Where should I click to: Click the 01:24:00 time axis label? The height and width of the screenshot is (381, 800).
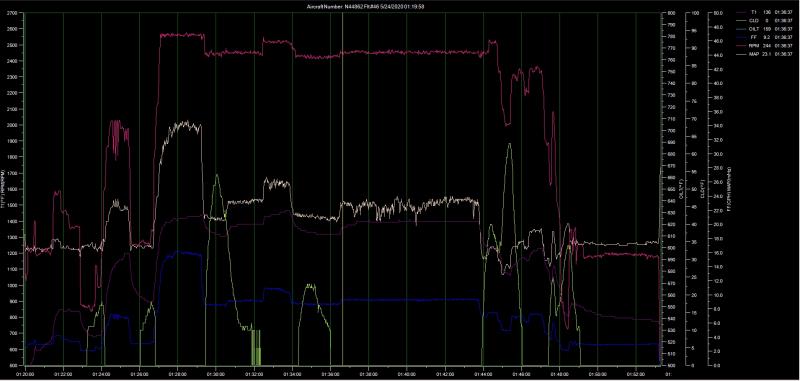pos(102,374)
